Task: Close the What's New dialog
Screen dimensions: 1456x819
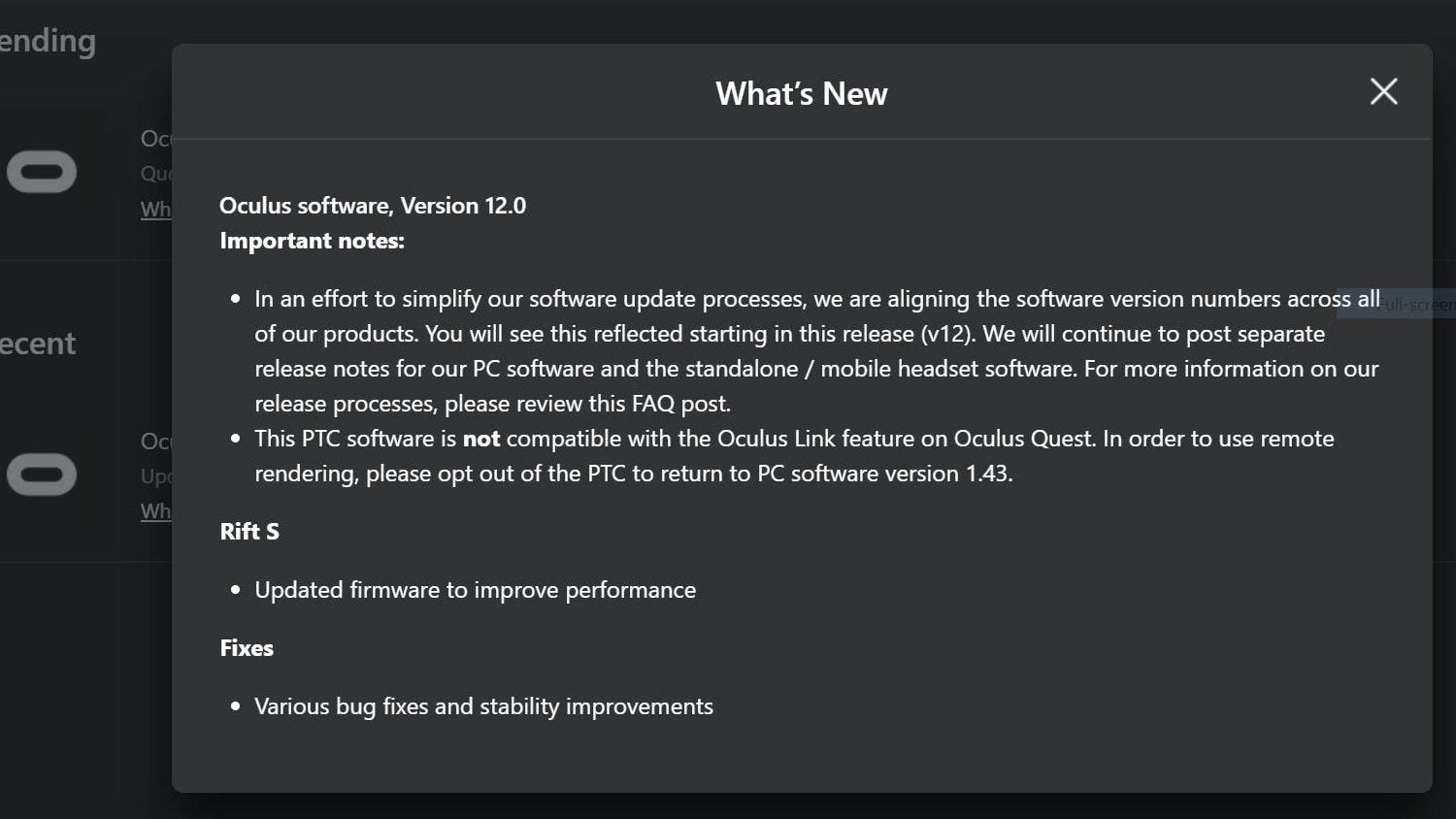Action: coord(1383,91)
